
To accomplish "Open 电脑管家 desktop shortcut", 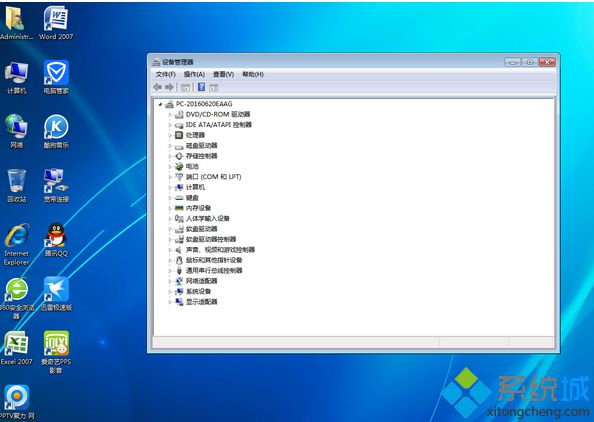I will click(56, 77).
